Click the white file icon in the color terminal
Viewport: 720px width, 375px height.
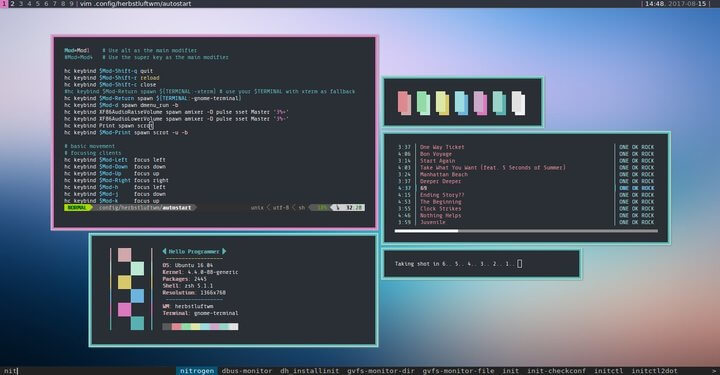coord(518,103)
